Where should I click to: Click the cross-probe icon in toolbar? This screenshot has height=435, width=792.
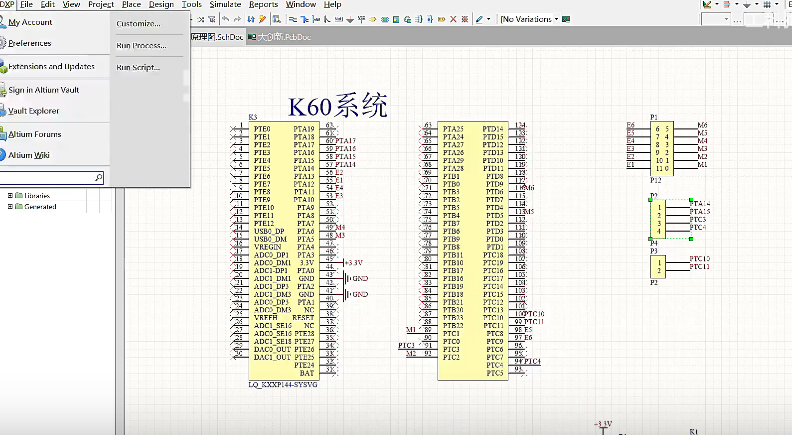262,19
